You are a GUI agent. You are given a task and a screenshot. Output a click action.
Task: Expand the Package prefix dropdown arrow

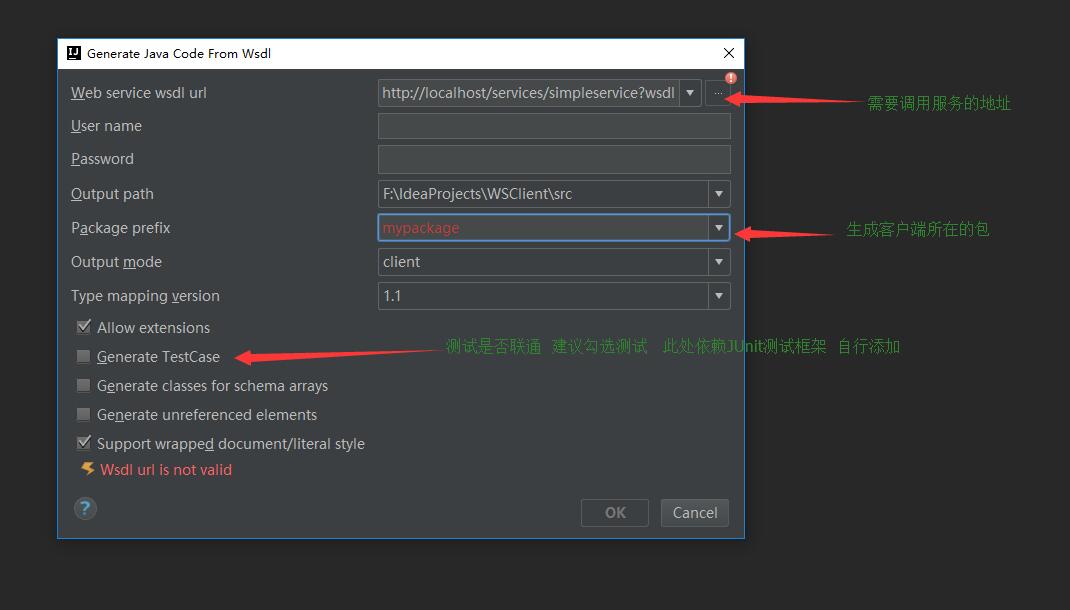pyautogui.click(x=719, y=228)
